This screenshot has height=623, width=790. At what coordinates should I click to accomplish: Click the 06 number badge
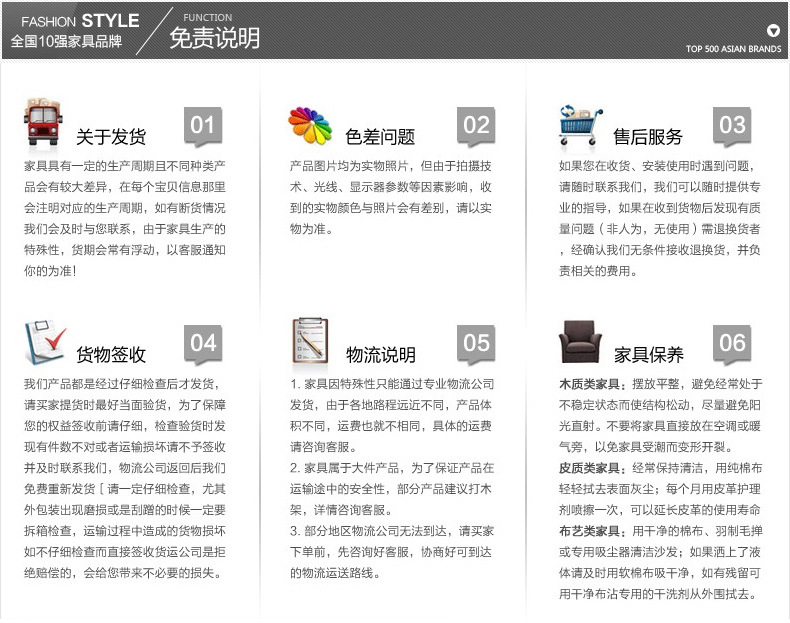pos(732,344)
